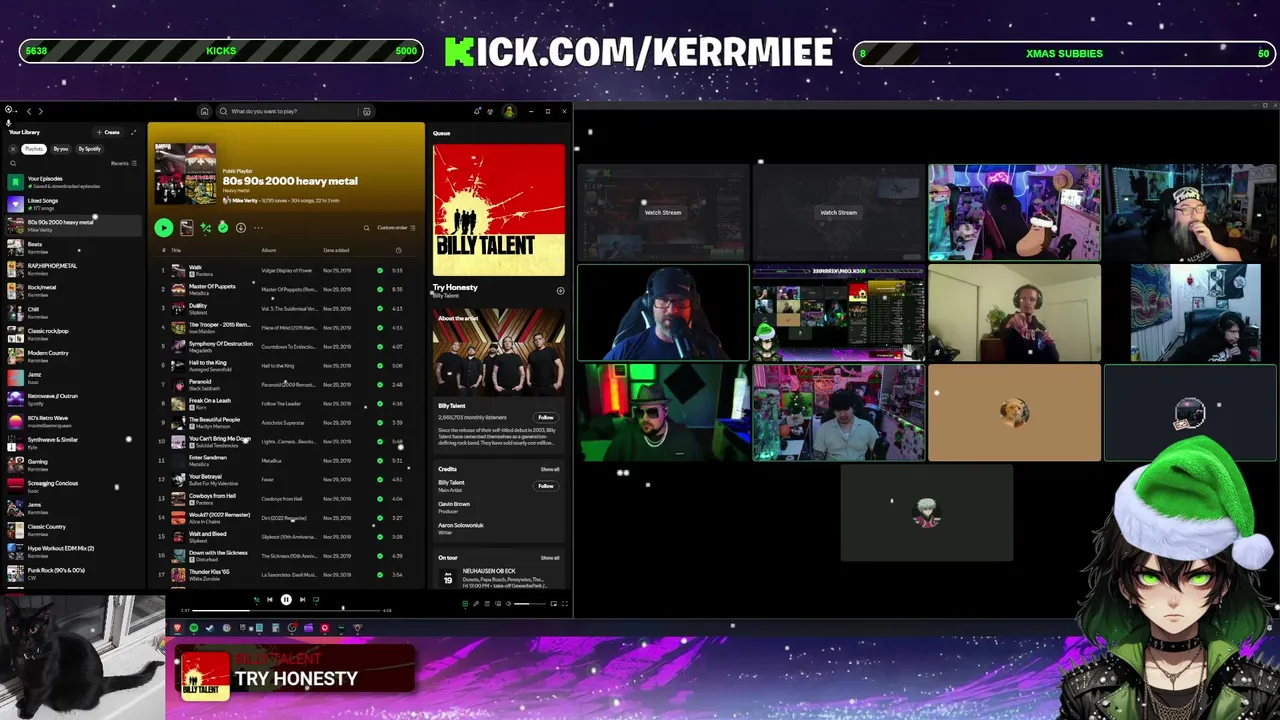1280x720 pixels.
Task: Open the notifications bell in Spotify
Action: (476, 111)
